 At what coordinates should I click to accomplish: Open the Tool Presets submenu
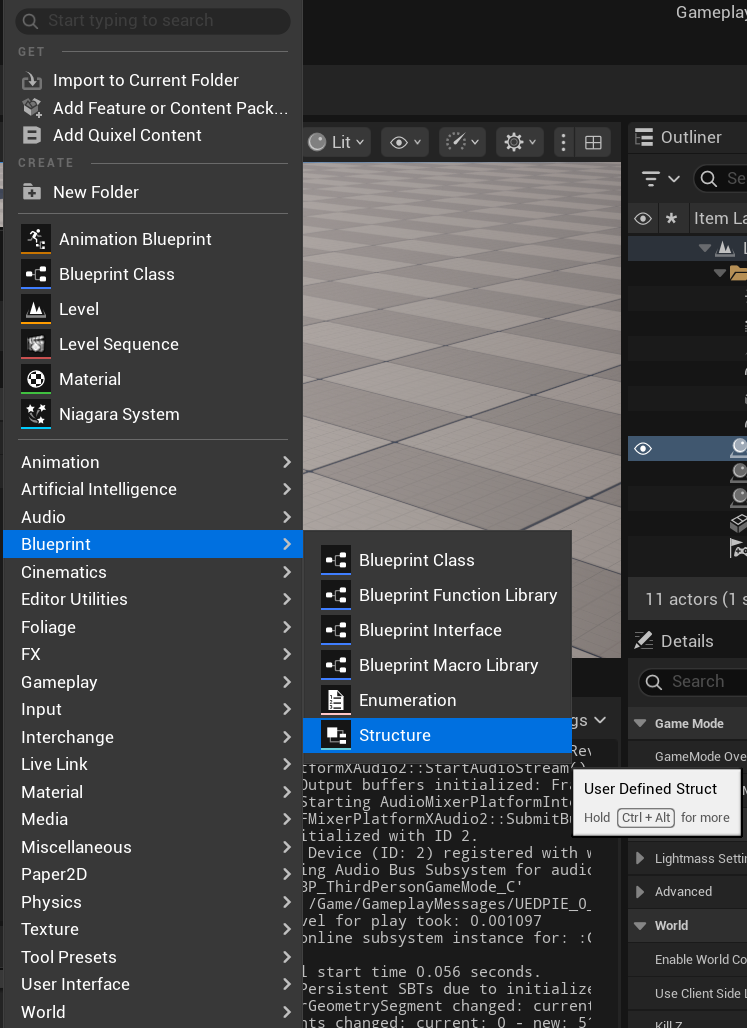coord(153,957)
